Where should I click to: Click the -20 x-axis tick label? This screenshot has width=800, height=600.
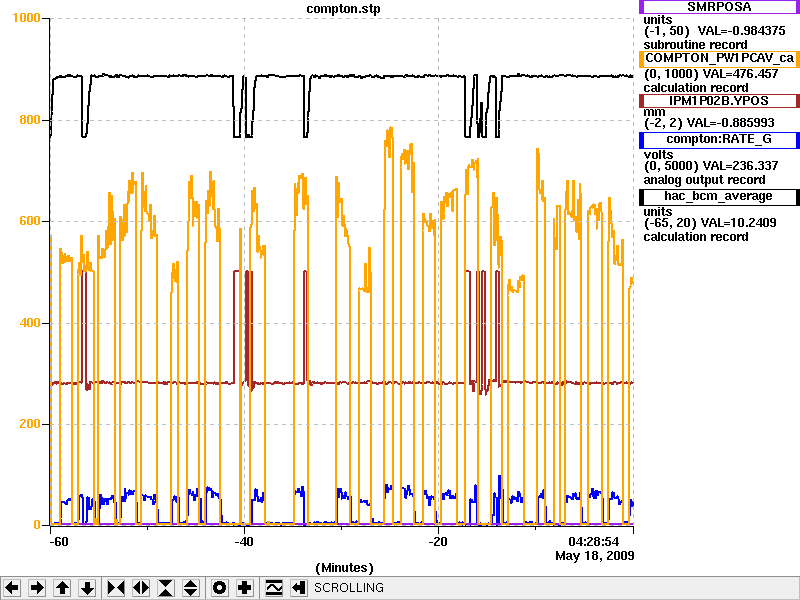[x=438, y=542]
